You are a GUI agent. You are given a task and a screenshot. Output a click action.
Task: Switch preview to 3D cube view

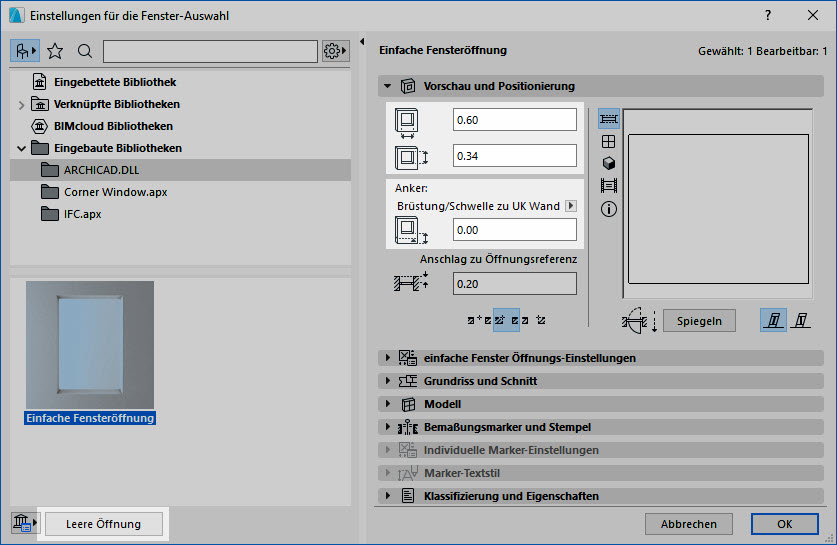(609, 163)
